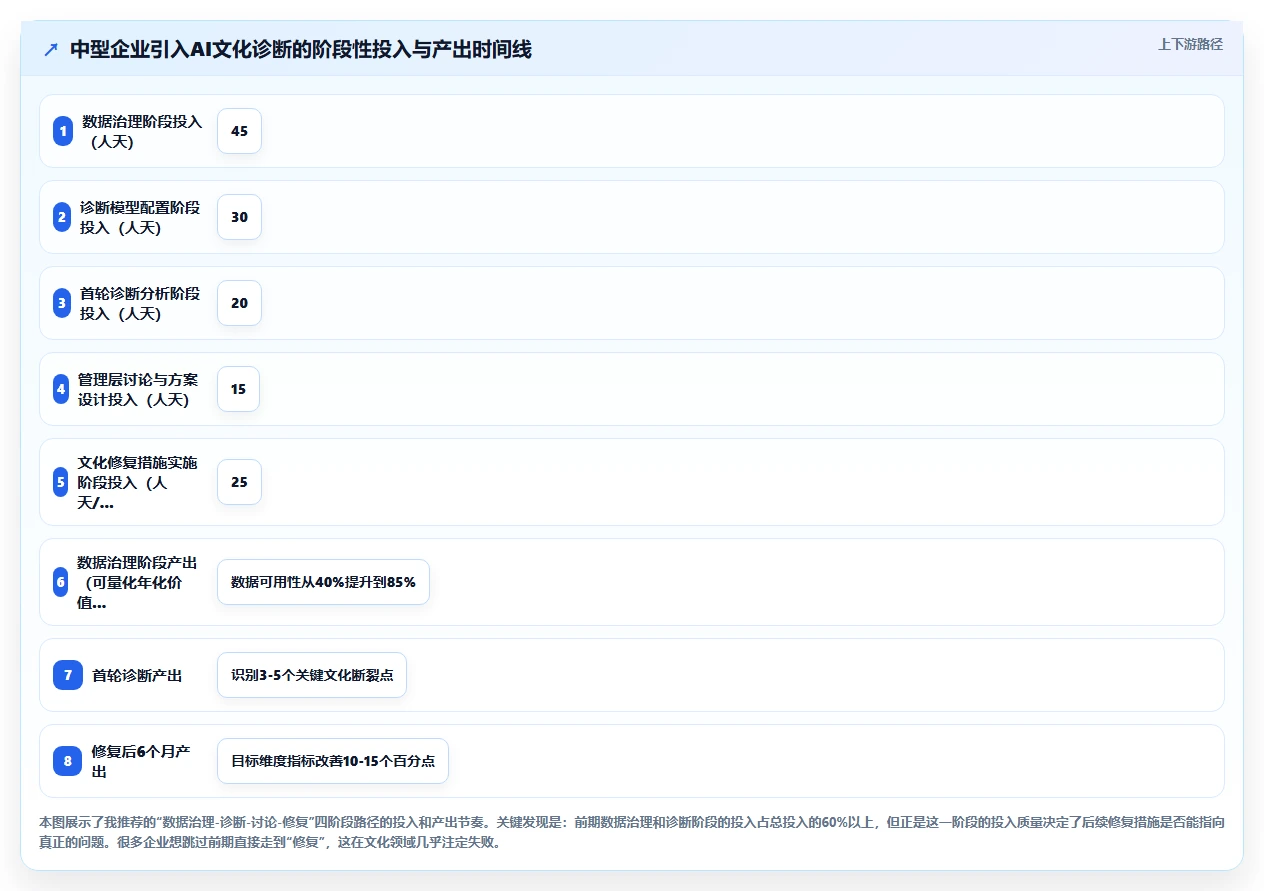Select step number 7 badge
Viewport: 1264px width, 891px height.
(x=68, y=675)
